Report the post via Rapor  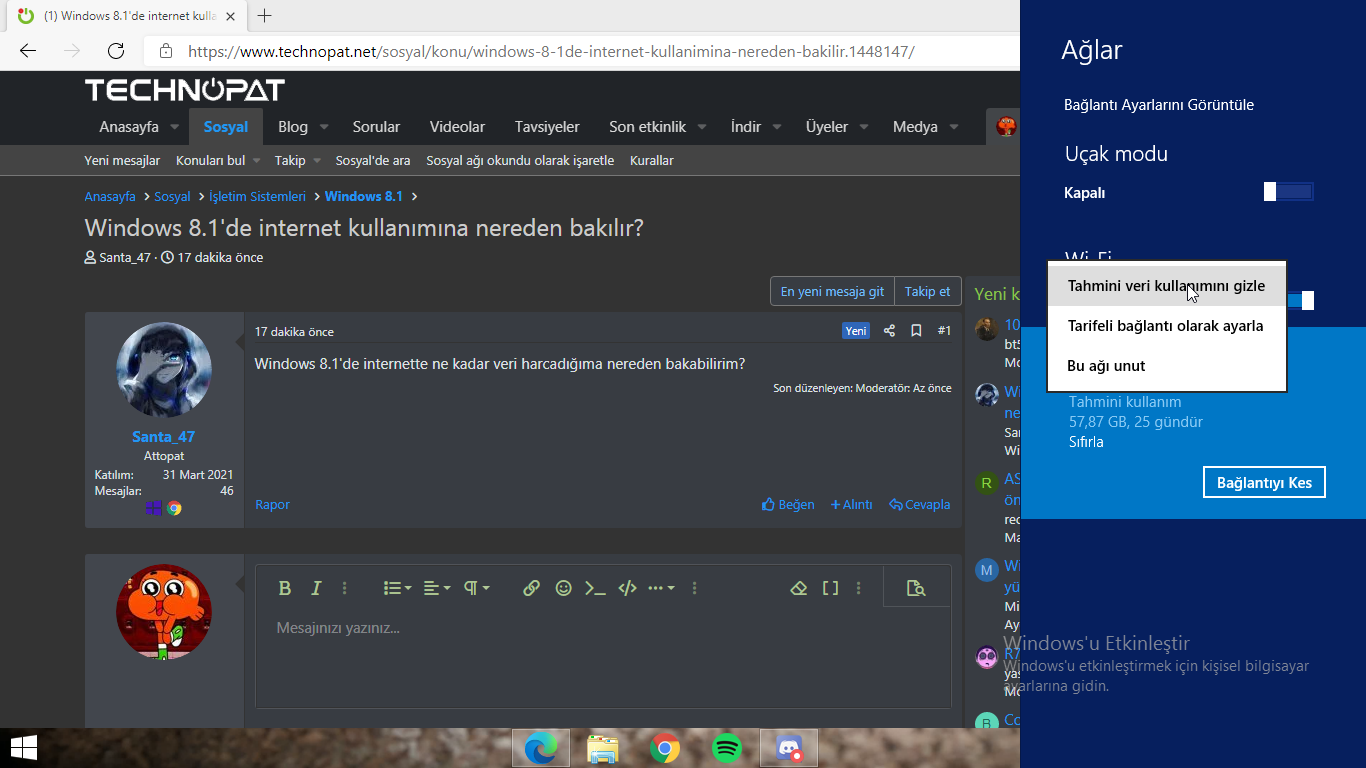[x=272, y=505]
